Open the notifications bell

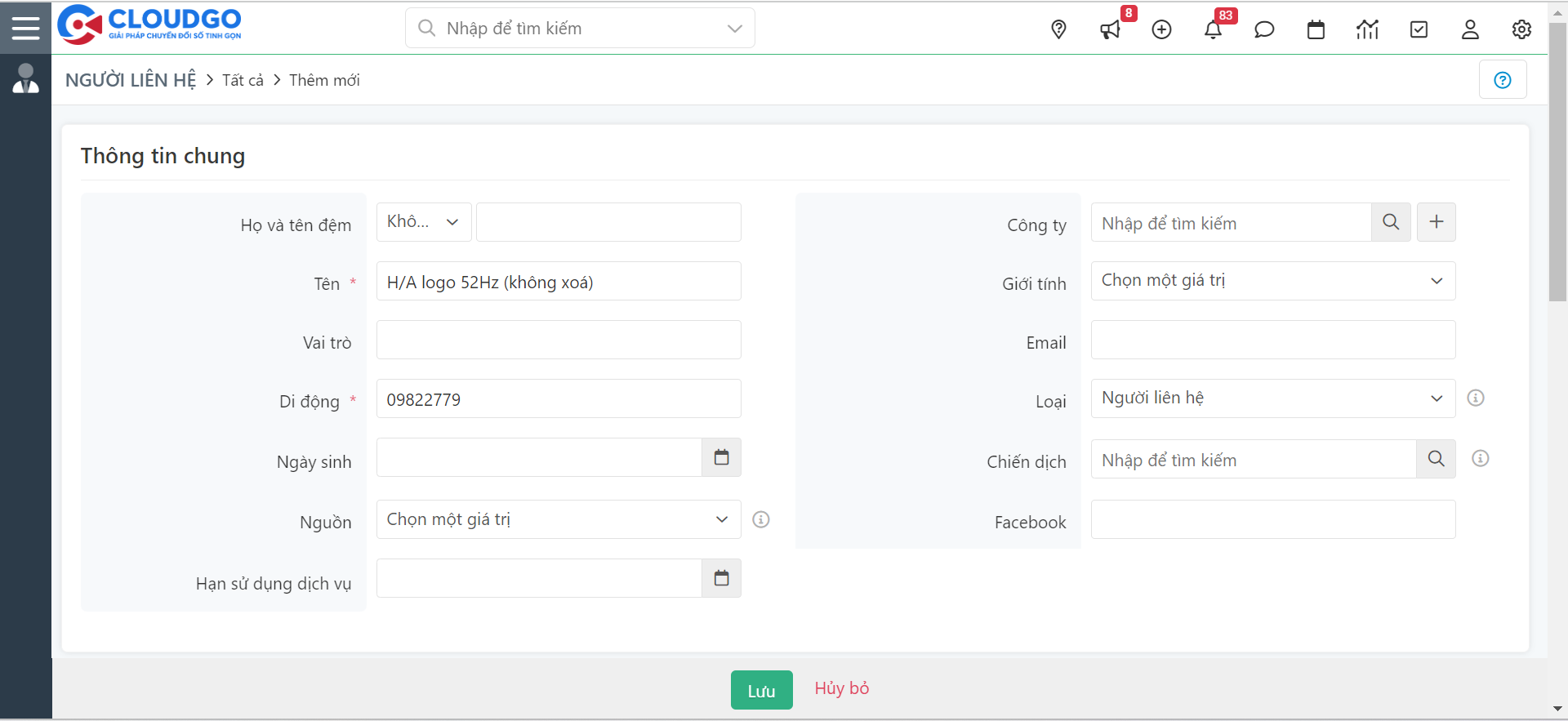tap(1213, 30)
